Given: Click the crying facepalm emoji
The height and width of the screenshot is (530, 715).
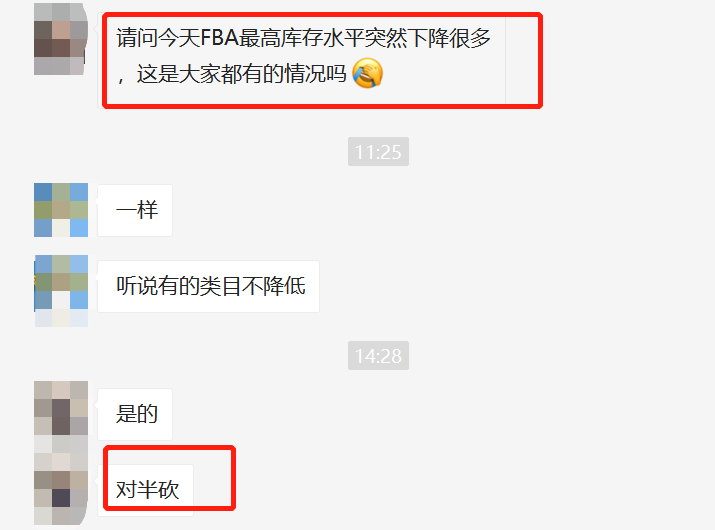Looking at the screenshot, I should tap(368, 73).
